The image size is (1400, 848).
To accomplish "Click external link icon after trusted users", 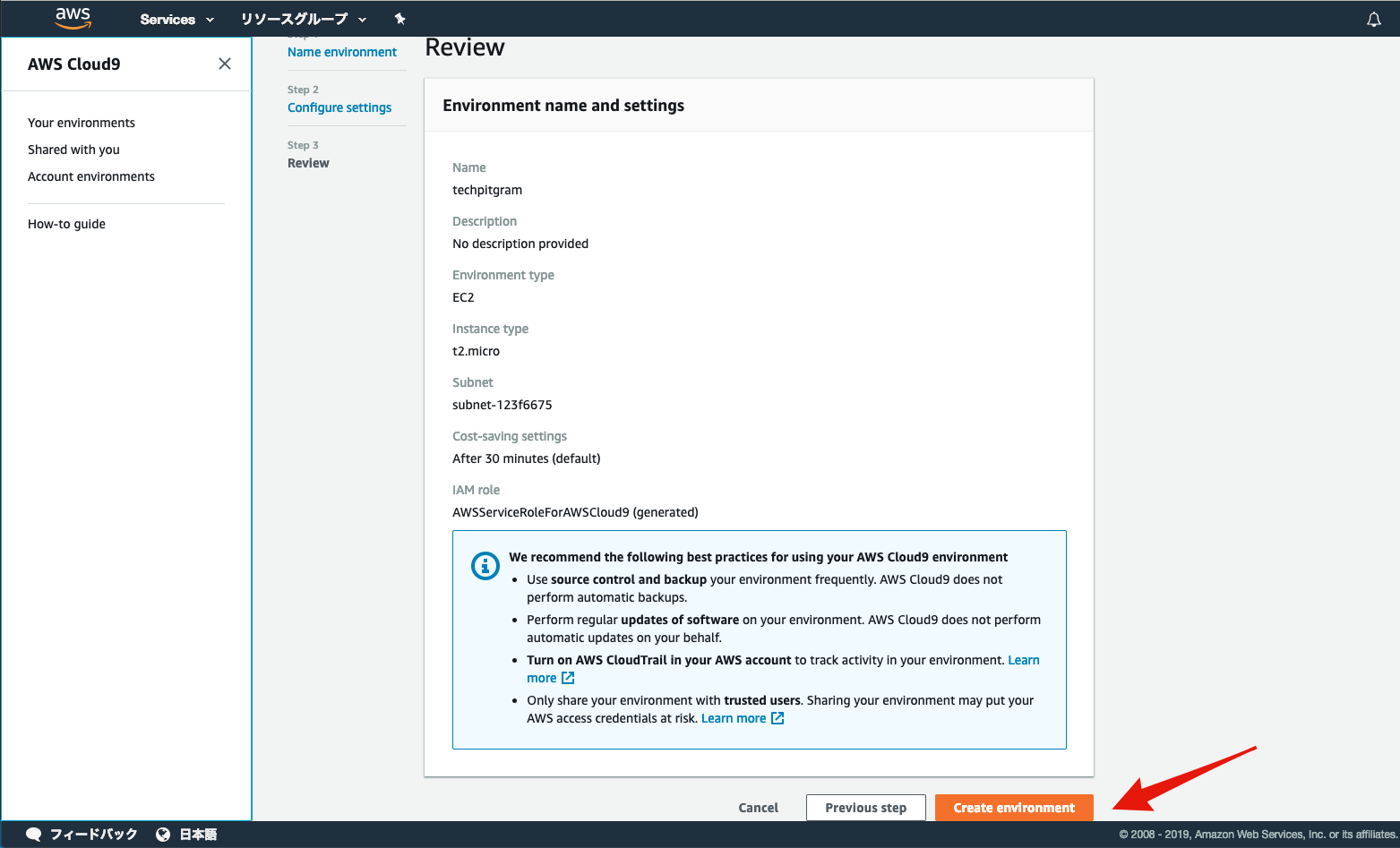I will 777,718.
